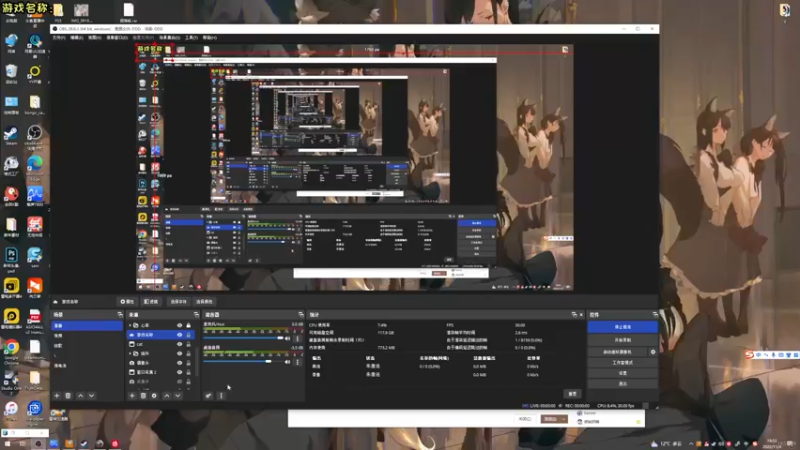The image size is (800, 450).
Task: Add a new source with the Sources plus icon
Action: click(132, 395)
